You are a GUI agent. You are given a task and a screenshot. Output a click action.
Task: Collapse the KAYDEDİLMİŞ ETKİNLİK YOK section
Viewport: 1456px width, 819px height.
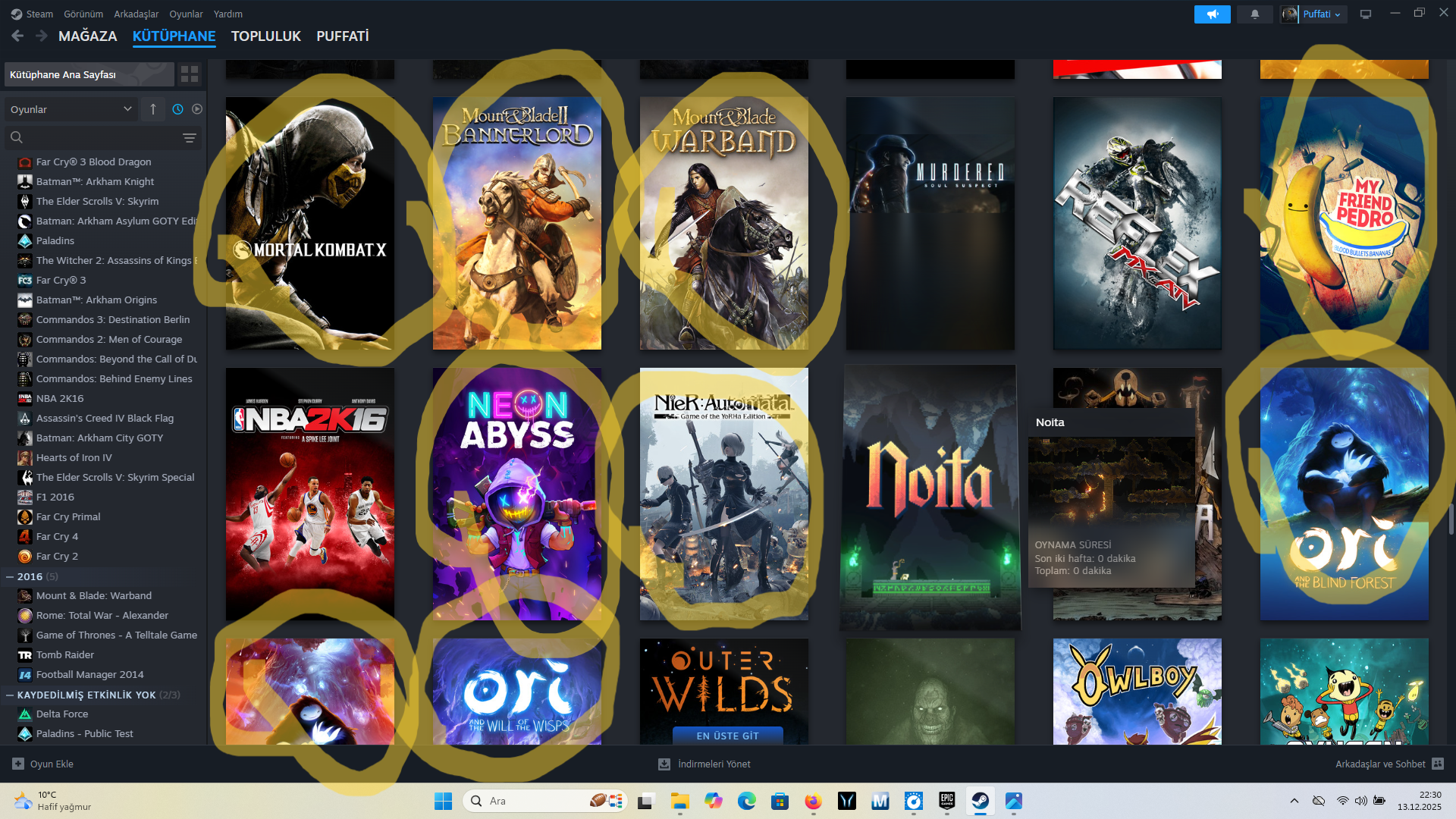[x=10, y=695]
